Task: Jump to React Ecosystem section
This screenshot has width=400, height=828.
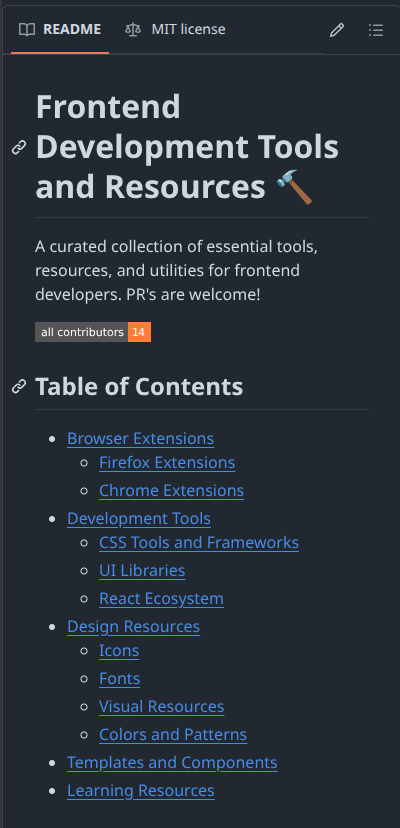Action: tap(161, 599)
